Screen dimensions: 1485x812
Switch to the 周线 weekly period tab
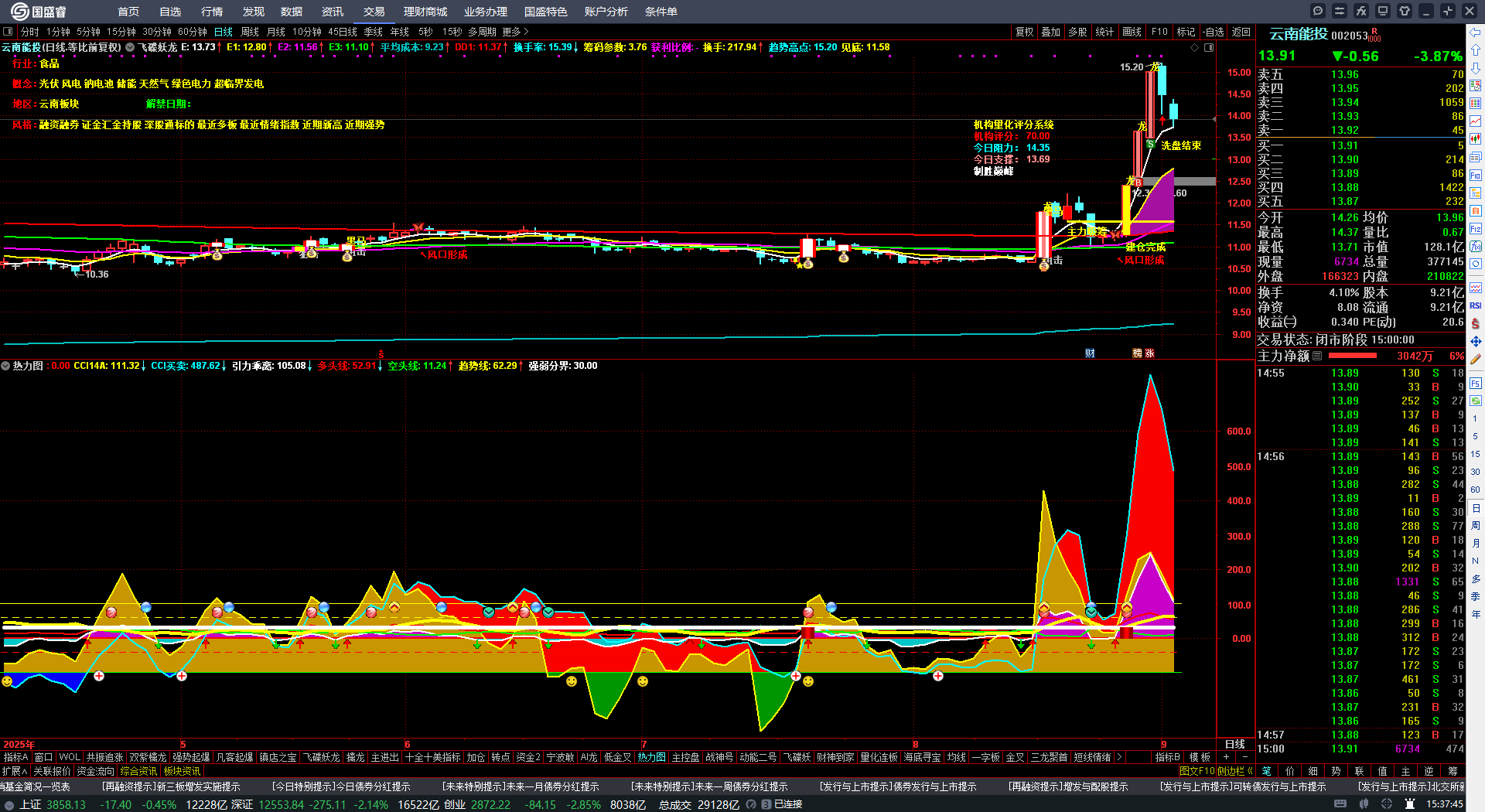click(x=250, y=32)
